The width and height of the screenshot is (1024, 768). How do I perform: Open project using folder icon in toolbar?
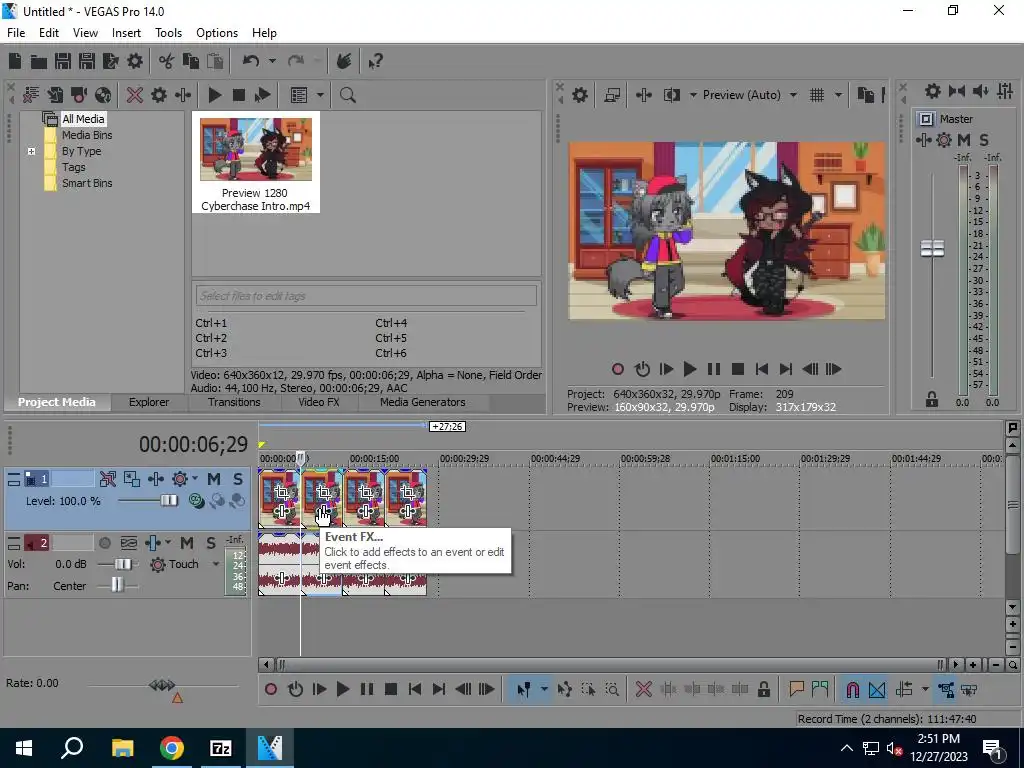[39, 61]
